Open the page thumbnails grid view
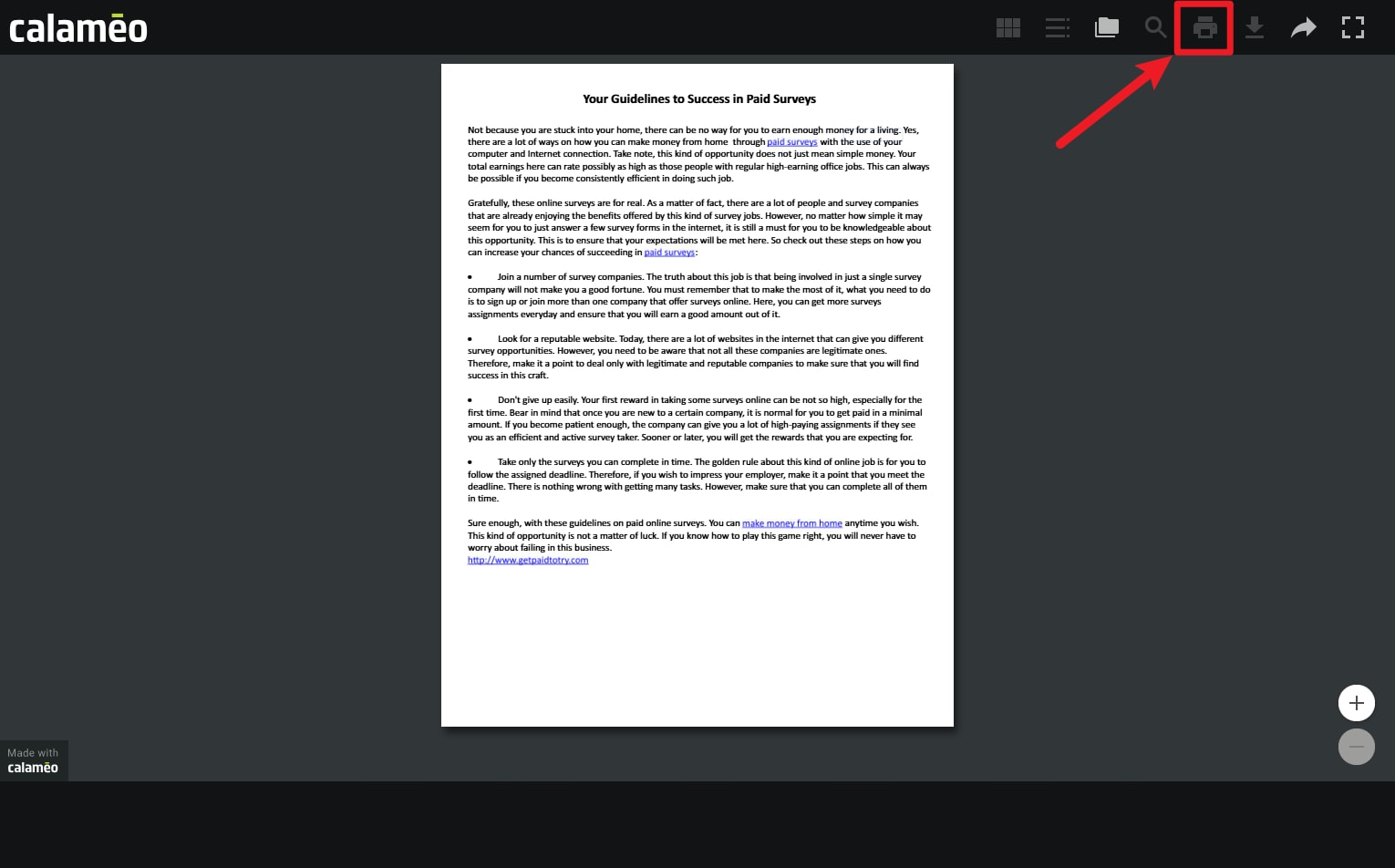This screenshot has height=868, width=1395. coord(1007,28)
